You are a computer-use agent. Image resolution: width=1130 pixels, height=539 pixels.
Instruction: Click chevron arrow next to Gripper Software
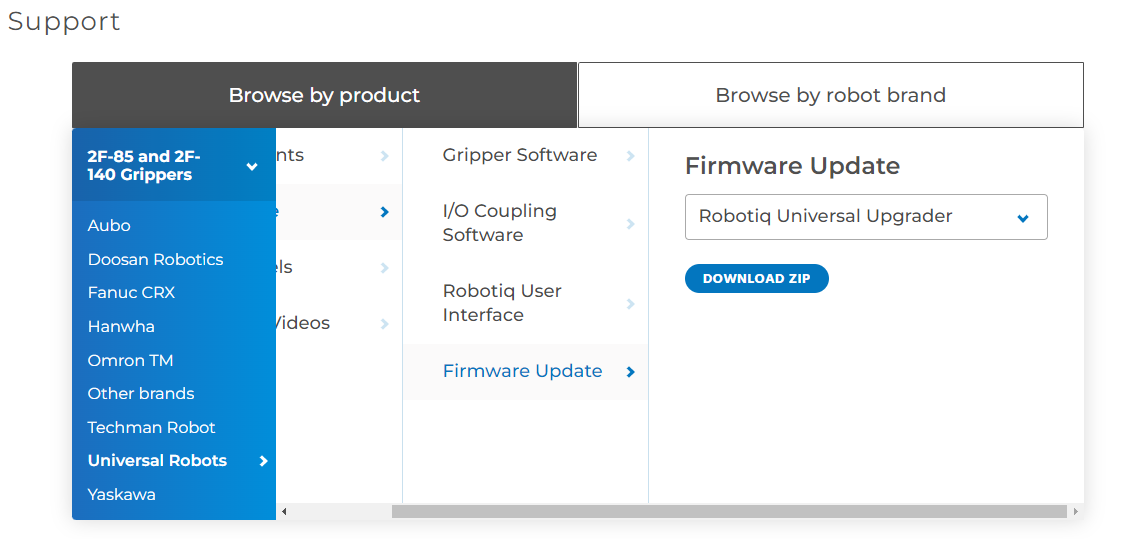click(631, 156)
